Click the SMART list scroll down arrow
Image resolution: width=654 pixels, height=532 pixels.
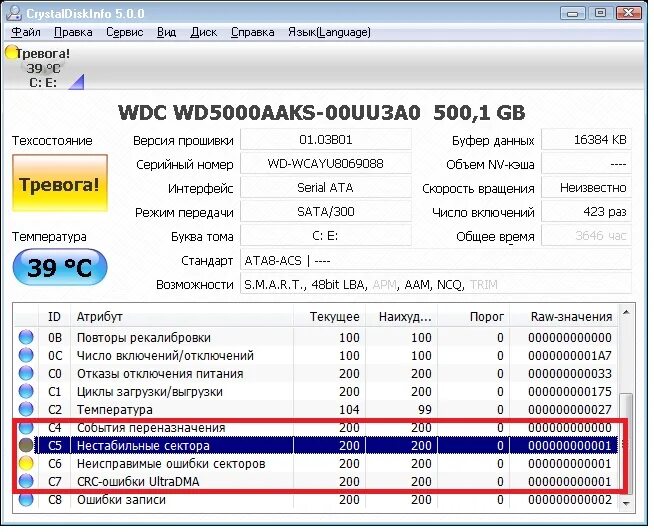point(626,504)
